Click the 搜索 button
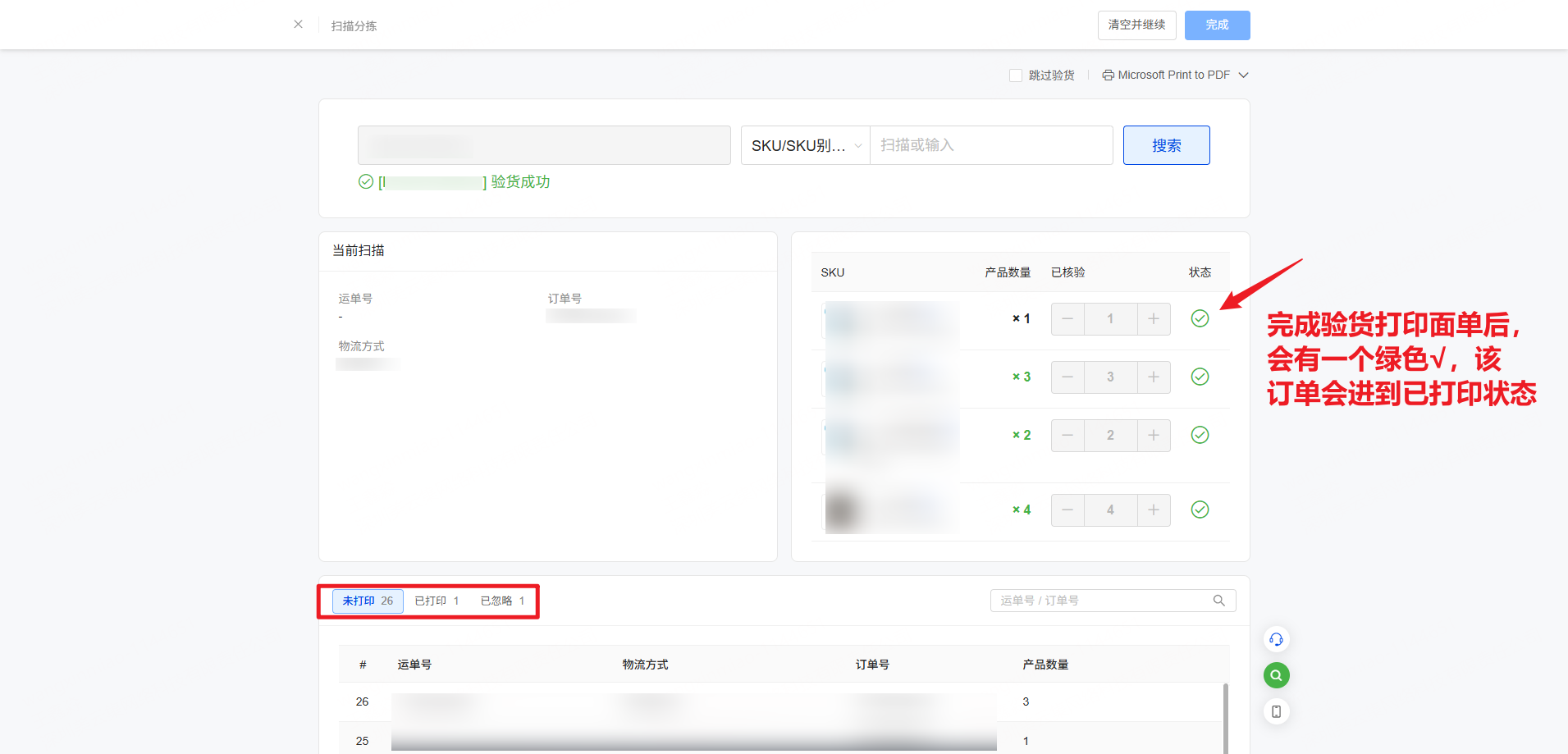 coord(1166,146)
